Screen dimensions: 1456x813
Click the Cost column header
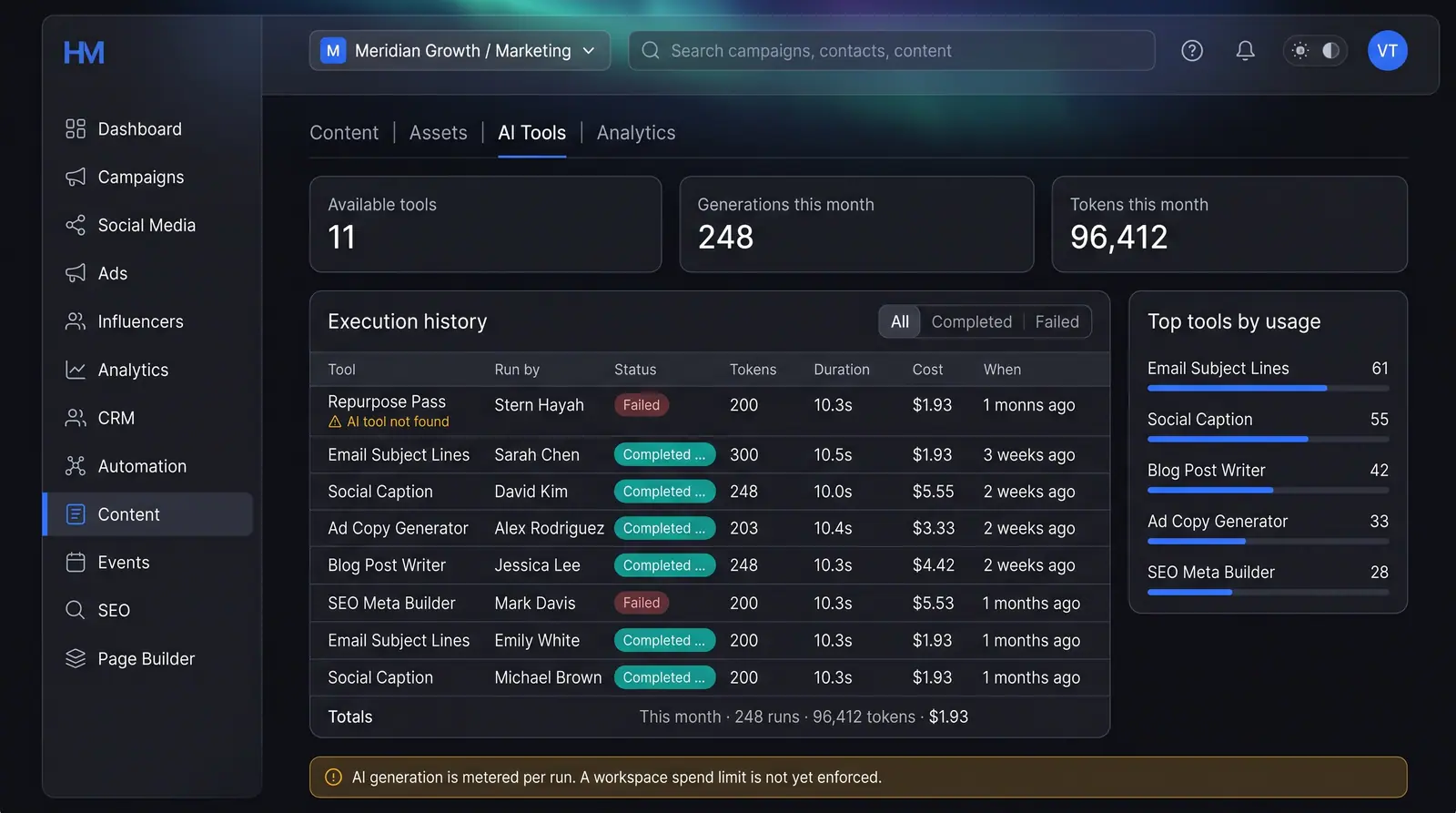[x=927, y=370]
